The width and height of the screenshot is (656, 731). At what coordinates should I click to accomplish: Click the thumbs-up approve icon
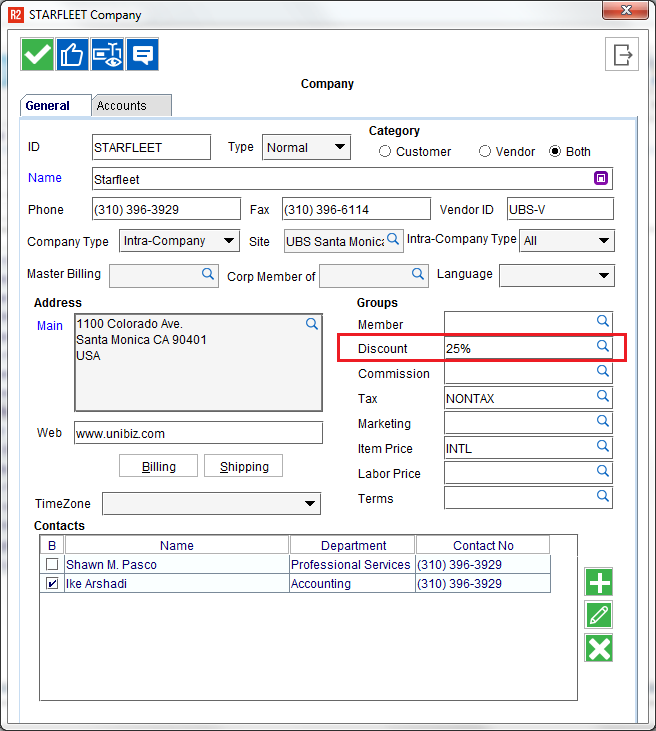(x=73, y=54)
